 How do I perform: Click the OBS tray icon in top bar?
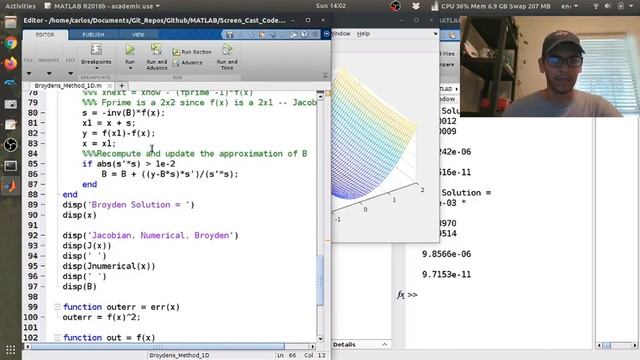tap(395, 6)
